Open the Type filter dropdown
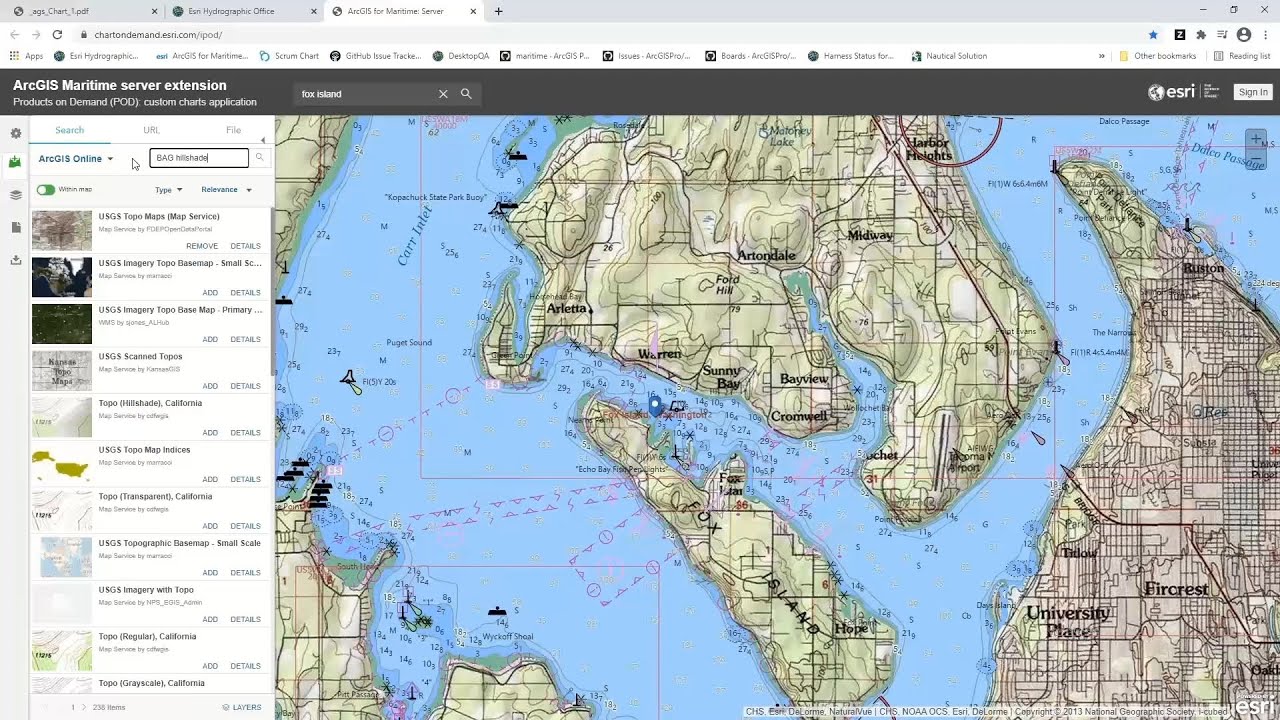 pos(168,190)
